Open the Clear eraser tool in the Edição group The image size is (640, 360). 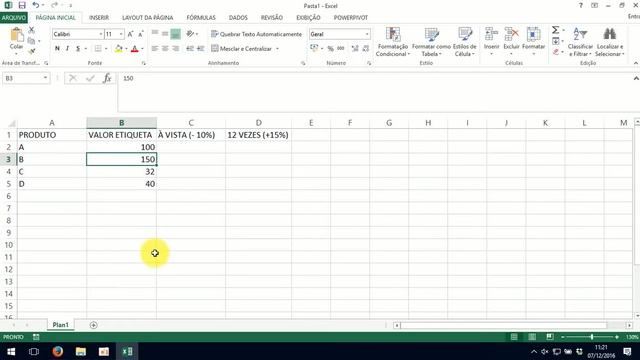click(x=556, y=52)
